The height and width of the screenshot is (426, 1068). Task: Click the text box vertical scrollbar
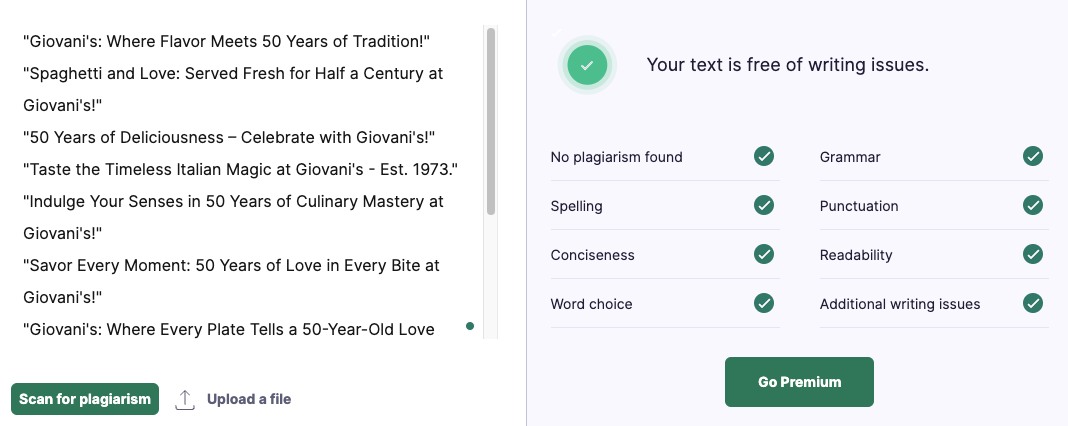click(490, 123)
